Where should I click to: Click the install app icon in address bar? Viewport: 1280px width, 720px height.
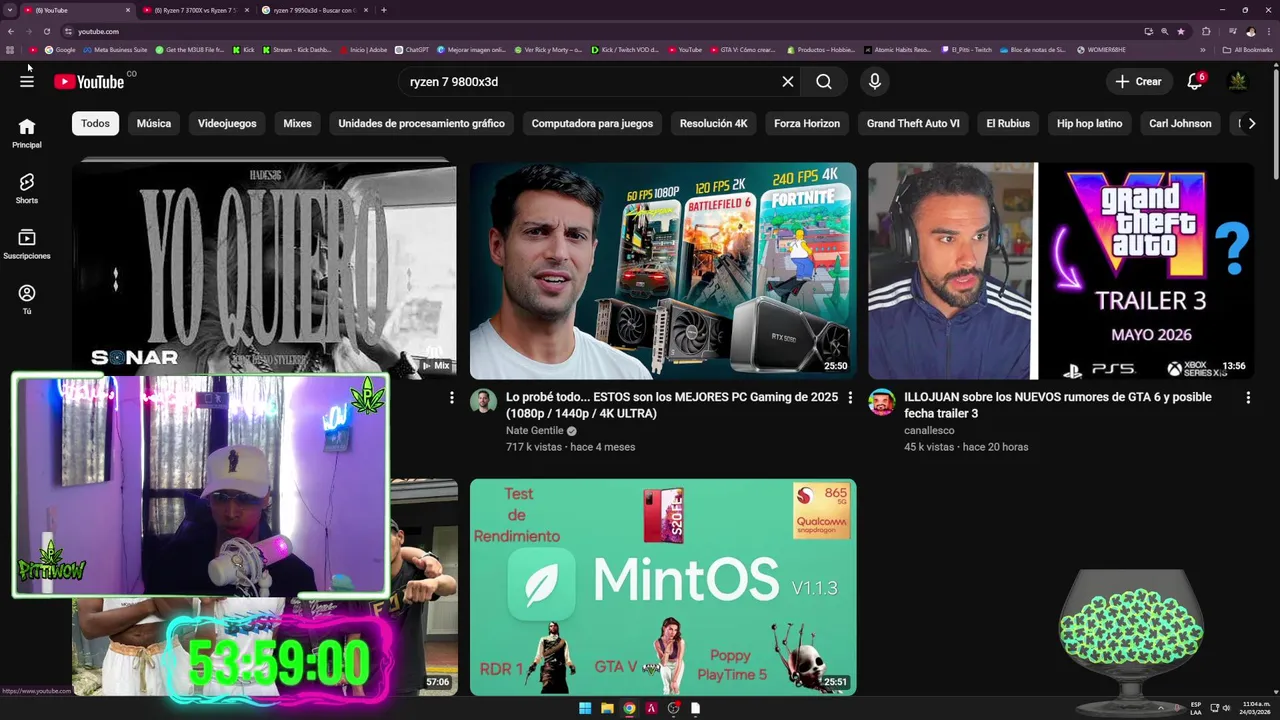(1148, 31)
